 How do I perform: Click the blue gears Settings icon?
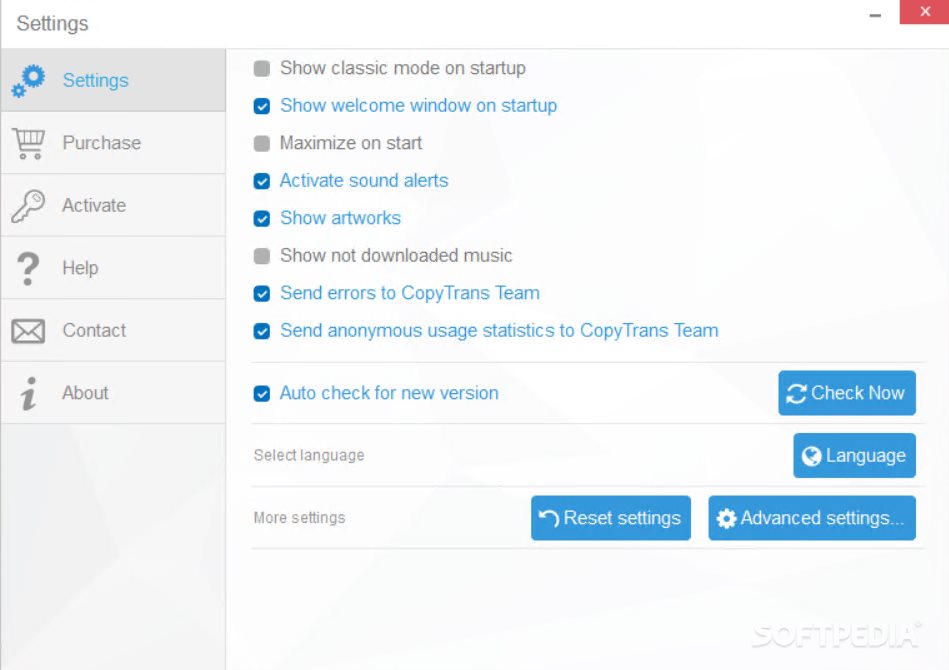point(28,80)
